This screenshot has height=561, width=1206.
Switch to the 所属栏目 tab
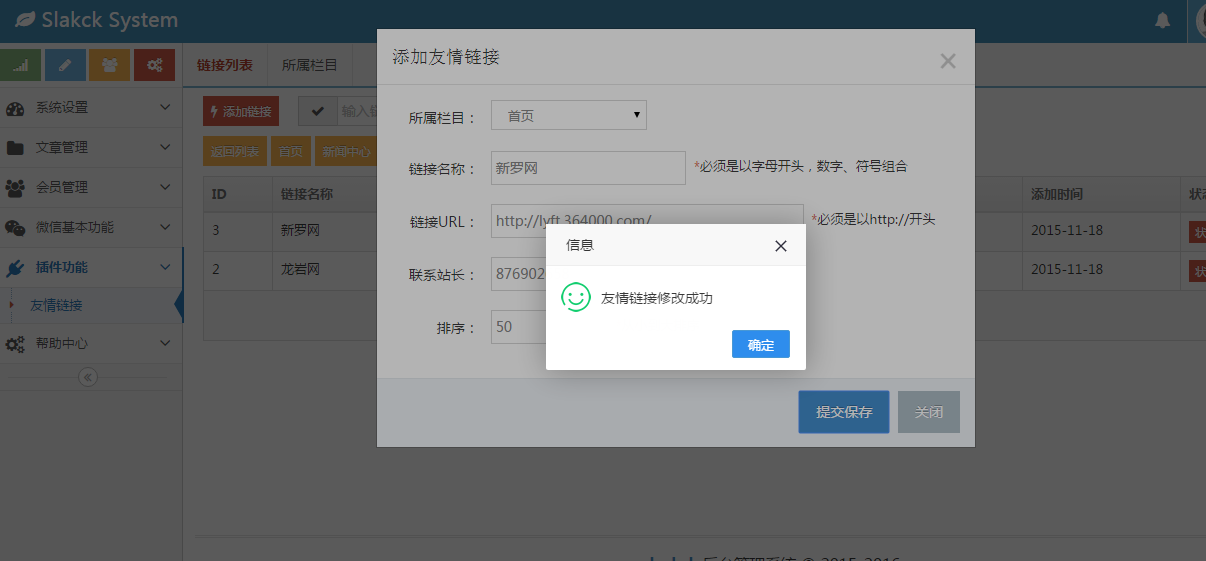[310, 66]
